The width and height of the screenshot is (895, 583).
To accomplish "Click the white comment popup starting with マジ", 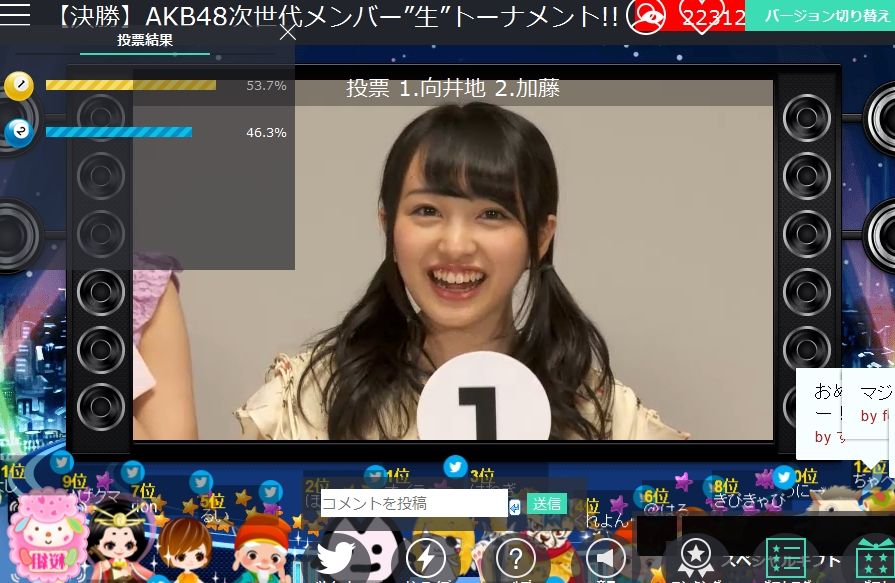I will pos(868,404).
